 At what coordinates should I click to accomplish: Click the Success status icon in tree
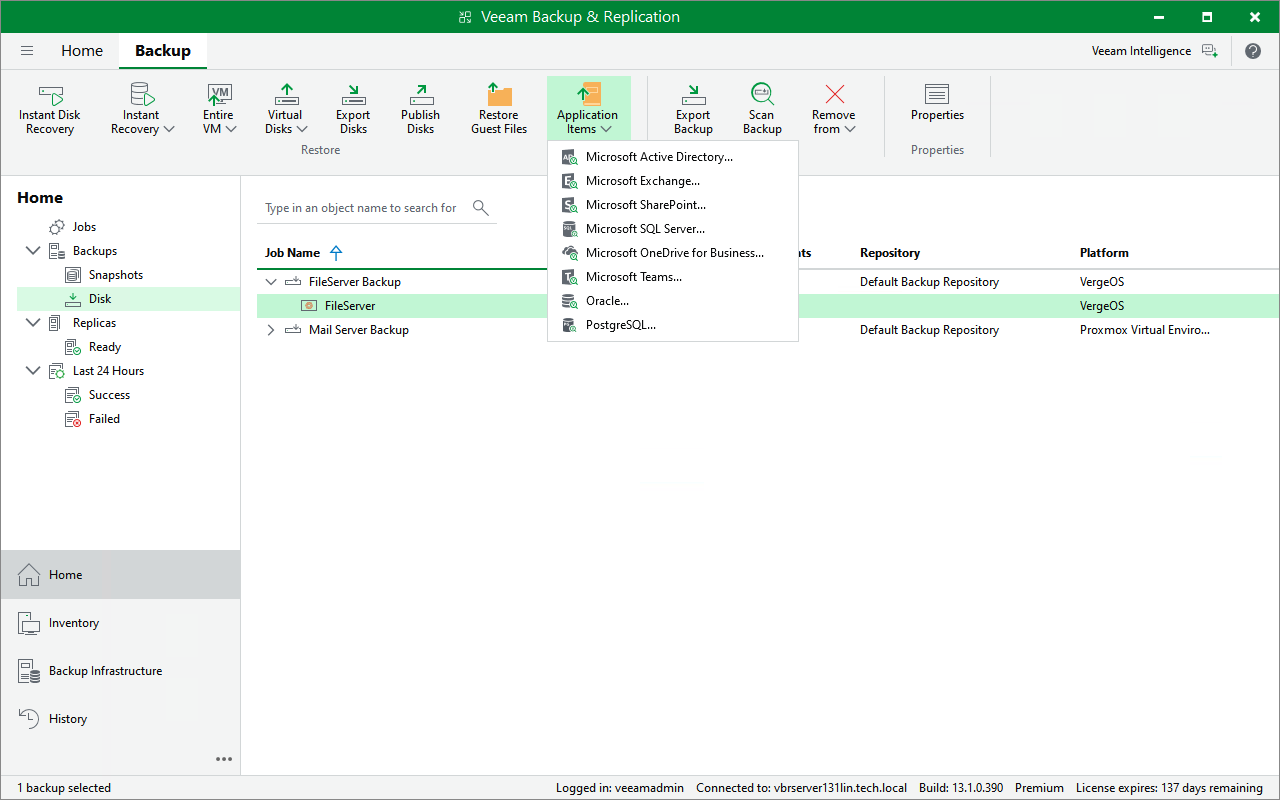click(73, 395)
